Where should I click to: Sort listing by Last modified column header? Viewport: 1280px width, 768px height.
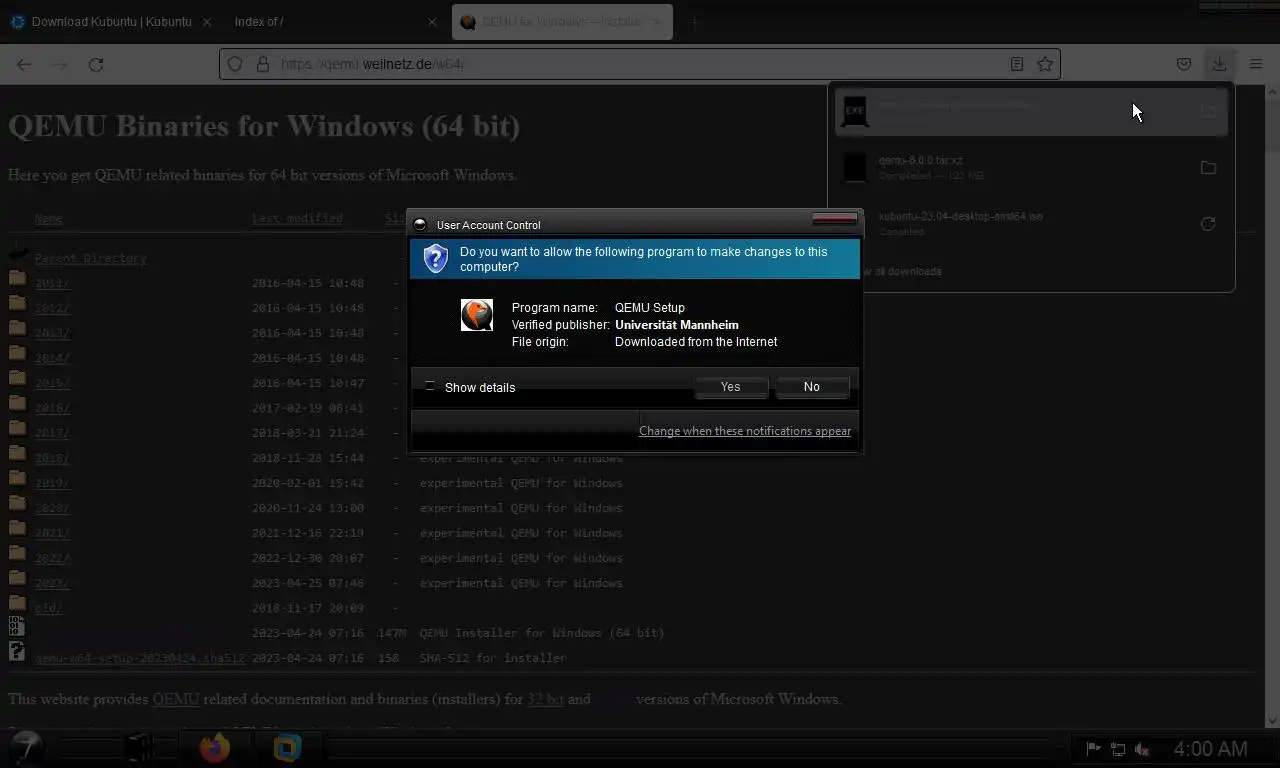297,218
